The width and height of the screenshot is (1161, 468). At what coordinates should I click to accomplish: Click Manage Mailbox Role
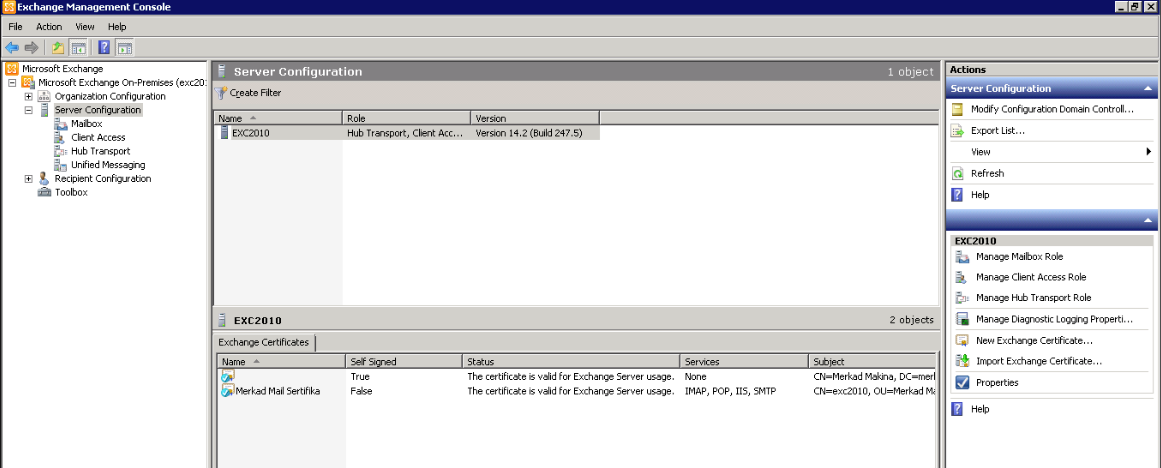(x=1019, y=256)
